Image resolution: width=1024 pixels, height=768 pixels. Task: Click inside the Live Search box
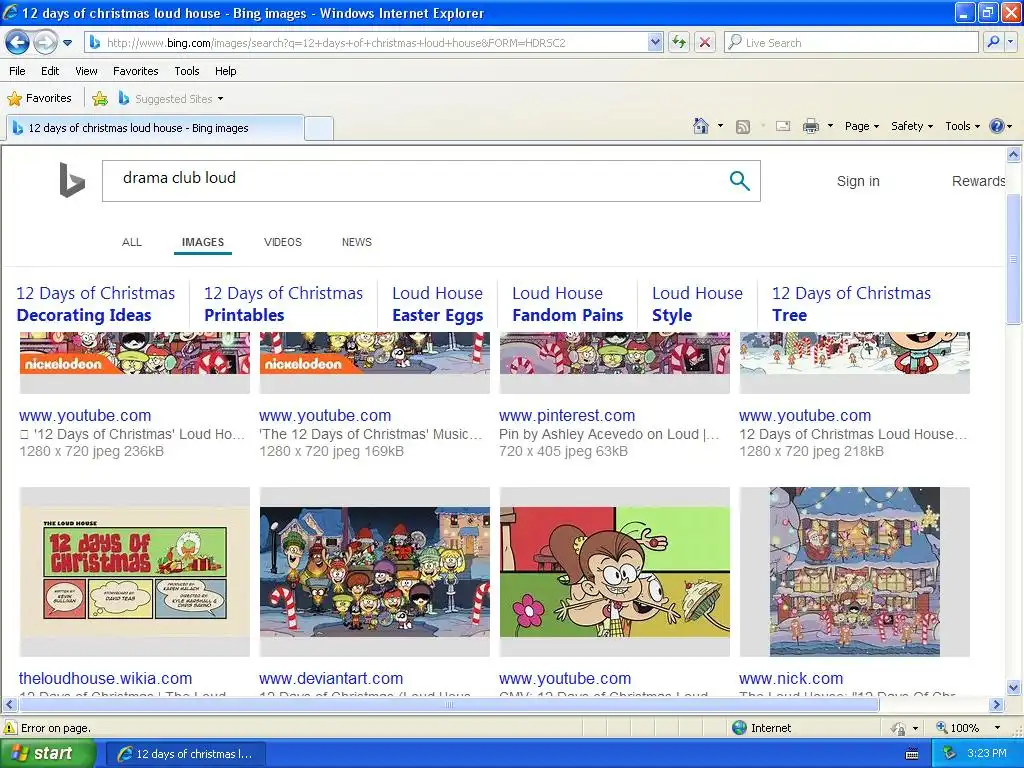(x=852, y=43)
